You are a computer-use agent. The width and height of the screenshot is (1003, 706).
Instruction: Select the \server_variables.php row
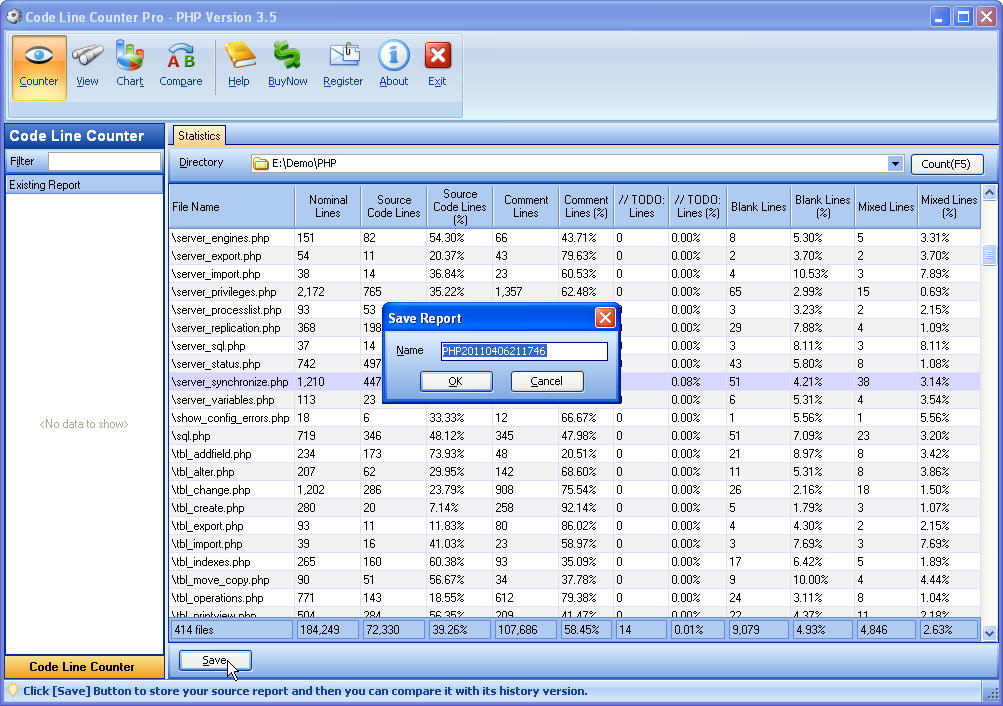tap(574, 400)
